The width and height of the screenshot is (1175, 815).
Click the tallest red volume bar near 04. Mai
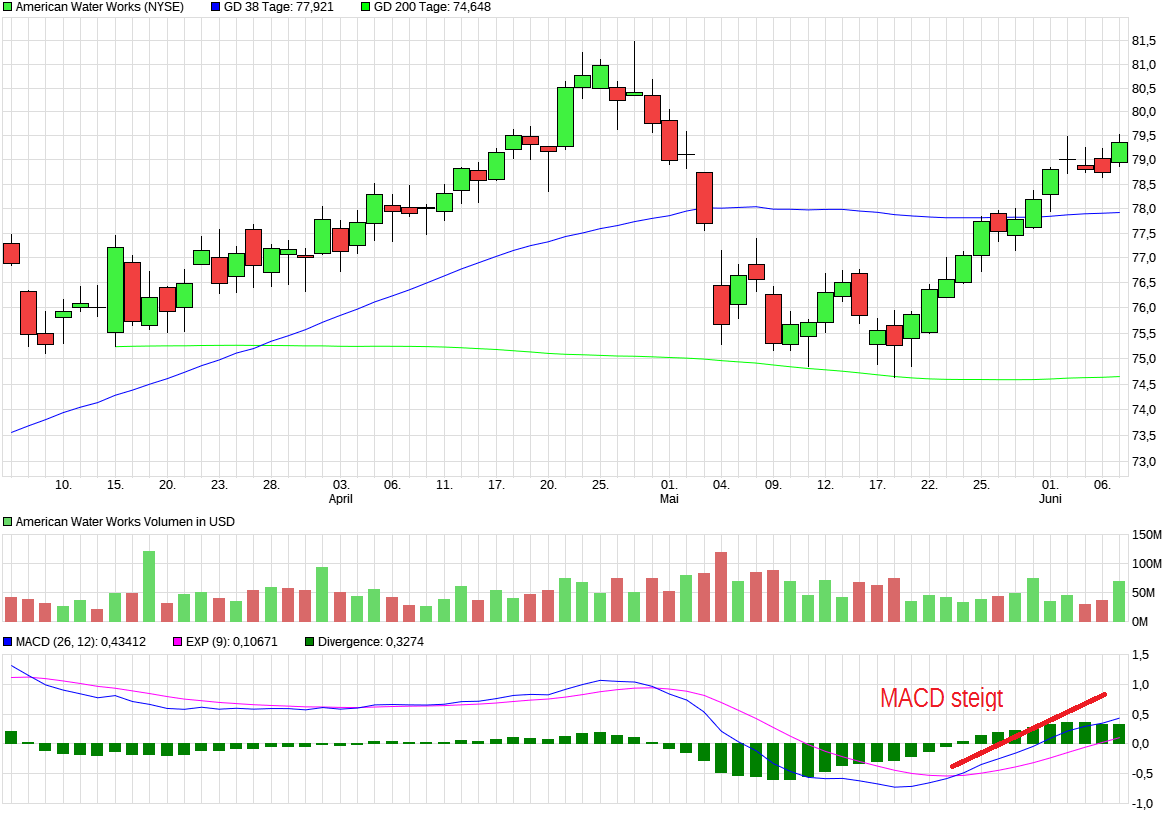tap(721, 587)
